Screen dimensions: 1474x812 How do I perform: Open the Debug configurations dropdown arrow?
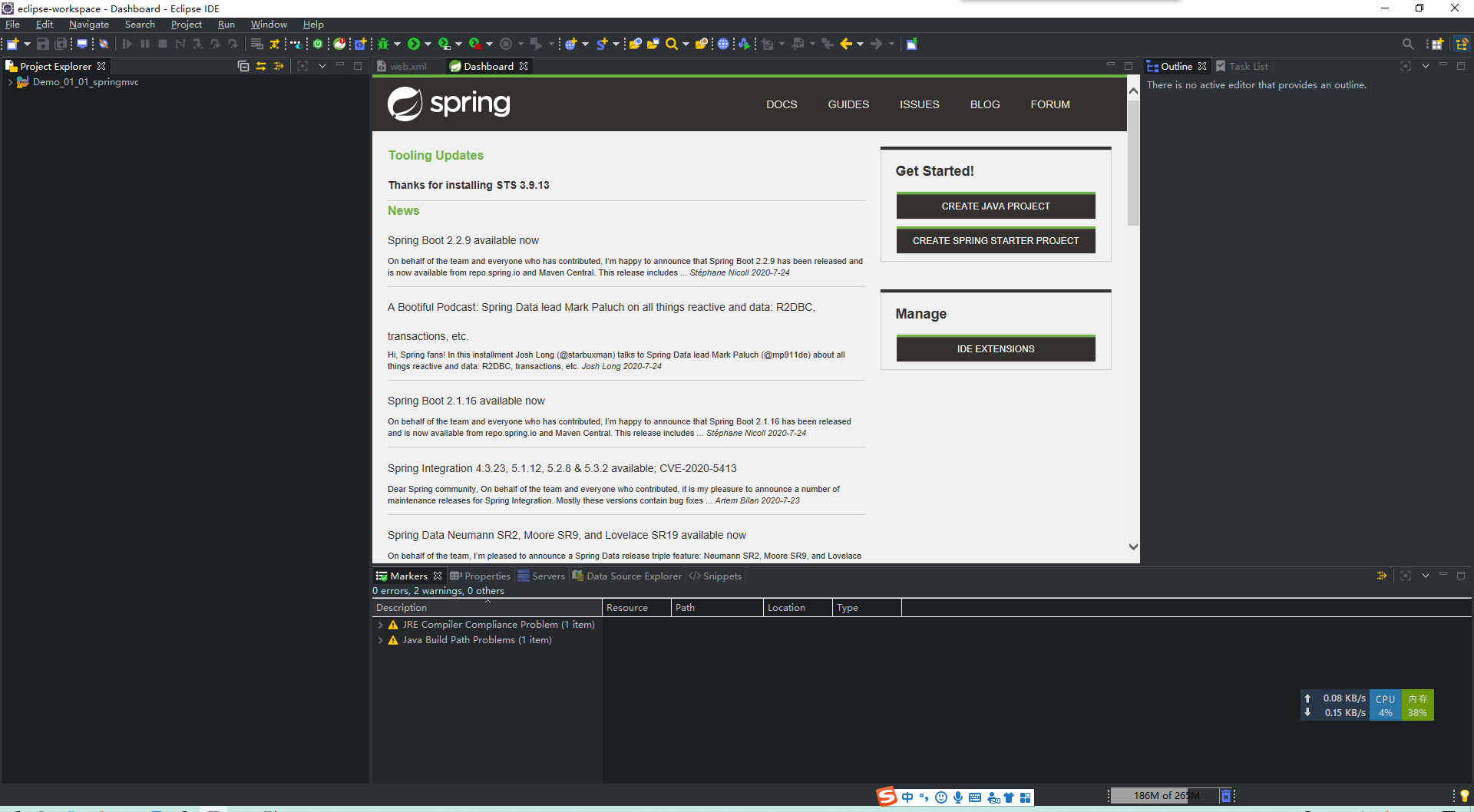pyautogui.click(x=397, y=44)
